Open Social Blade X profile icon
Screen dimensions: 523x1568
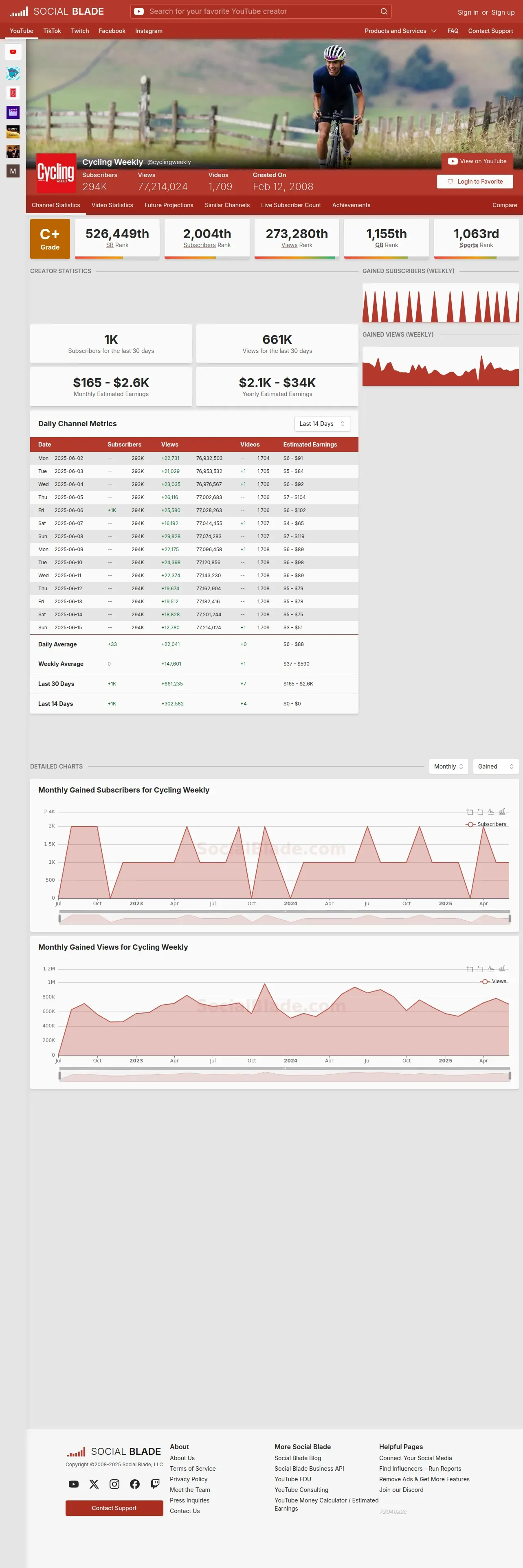pyautogui.click(x=94, y=1484)
